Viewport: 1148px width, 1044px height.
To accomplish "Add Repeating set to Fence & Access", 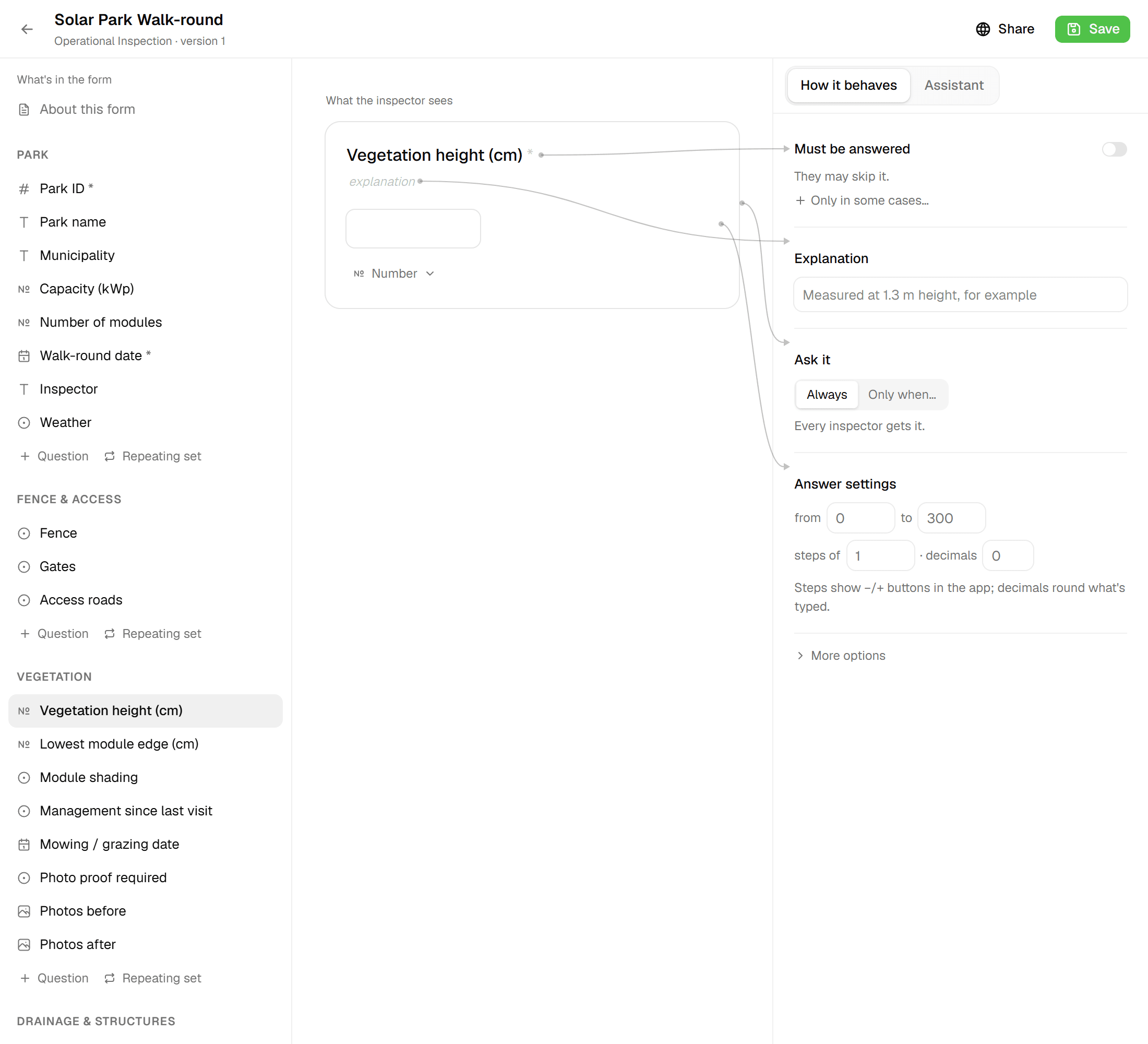I will pyautogui.click(x=152, y=634).
